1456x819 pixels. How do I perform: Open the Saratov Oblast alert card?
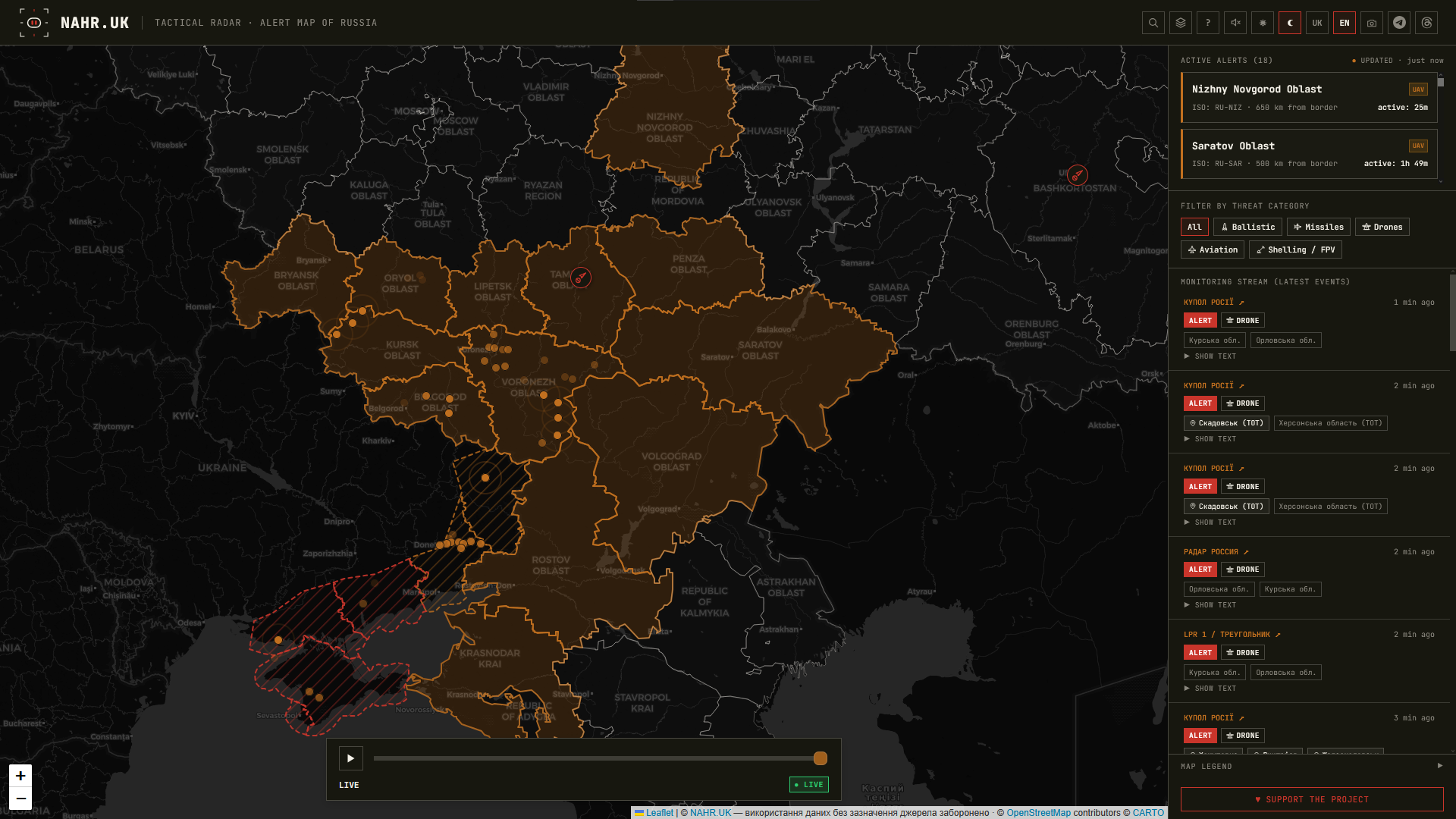pyautogui.click(x=1310, y=154)
